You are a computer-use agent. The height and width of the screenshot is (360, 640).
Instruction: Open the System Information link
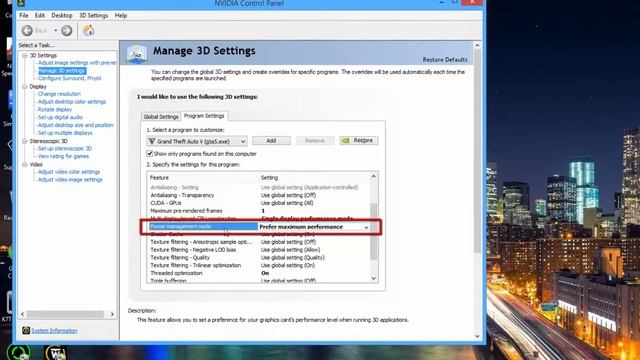click(54, 331)
